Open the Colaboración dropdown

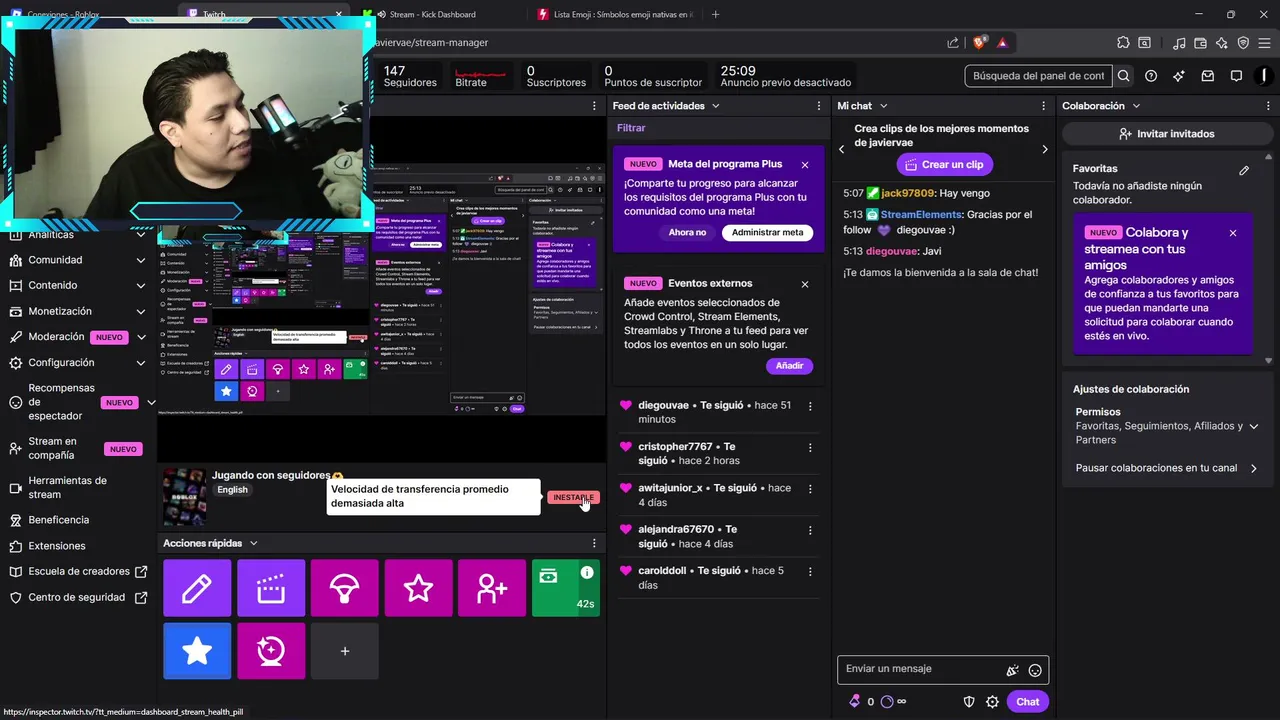click(1136, 106)
